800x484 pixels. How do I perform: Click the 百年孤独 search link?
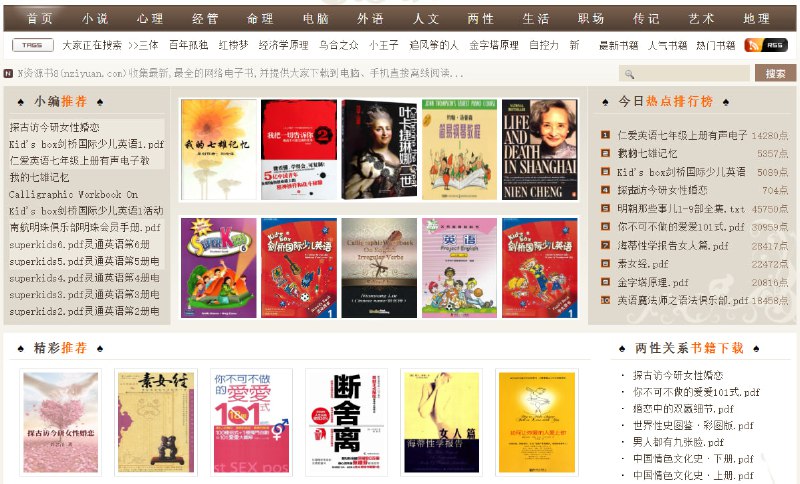pyautogui.click(x=188, y=45)
